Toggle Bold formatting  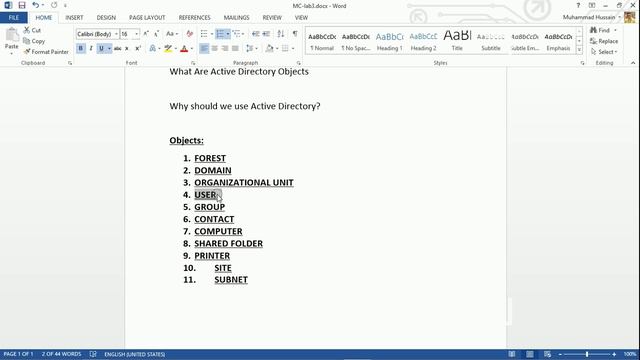80,49
